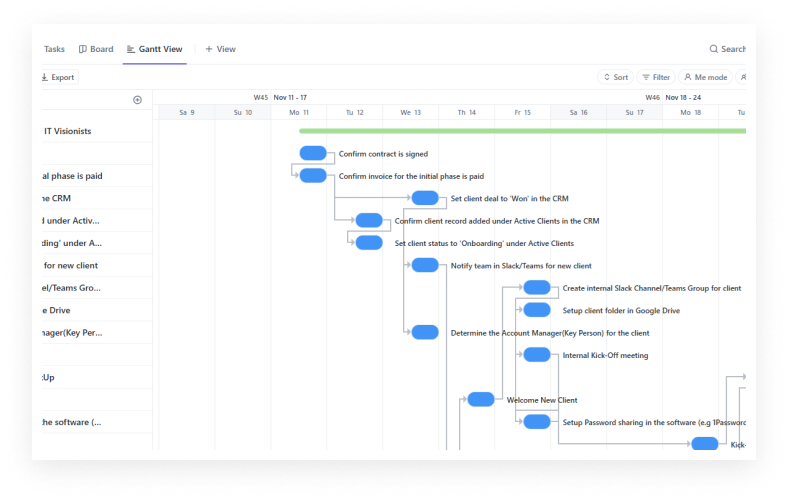The image size is (788, 500).
Task: Select the 'ding' under A...' list row
Action: tap(96, 243)
